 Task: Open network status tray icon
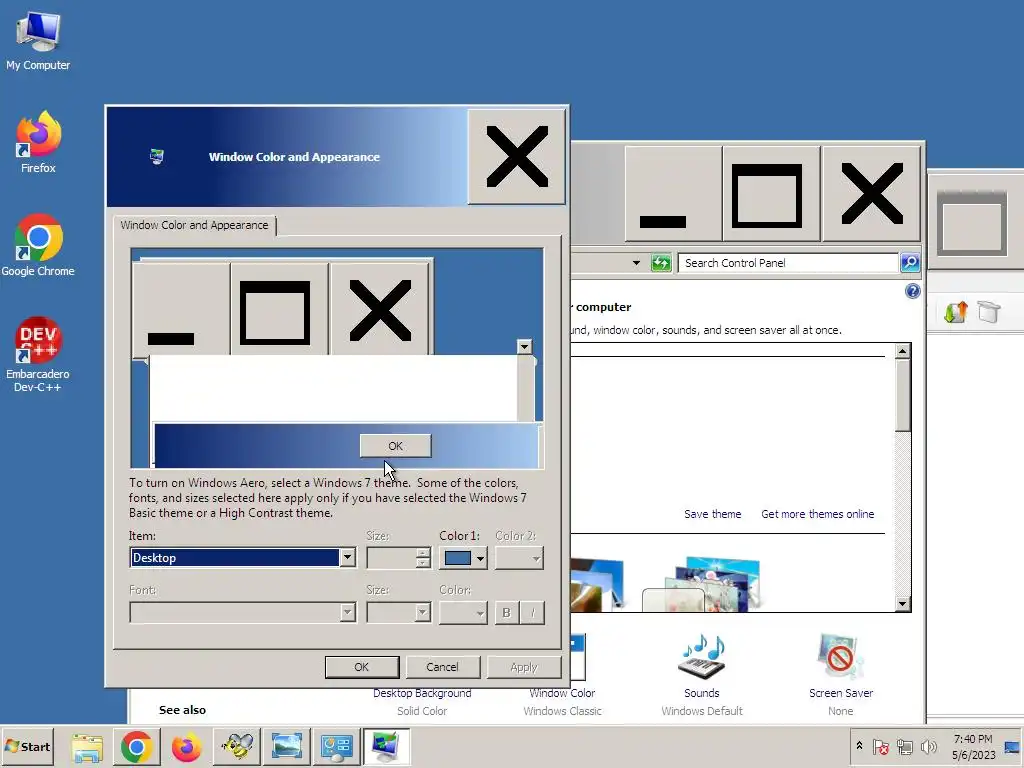(x=904, y=746)
